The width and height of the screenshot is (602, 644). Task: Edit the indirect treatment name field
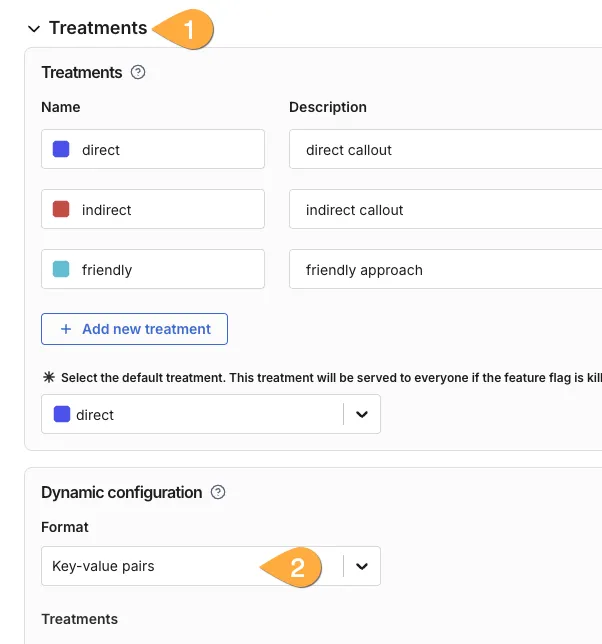click(x=165, y=209)
